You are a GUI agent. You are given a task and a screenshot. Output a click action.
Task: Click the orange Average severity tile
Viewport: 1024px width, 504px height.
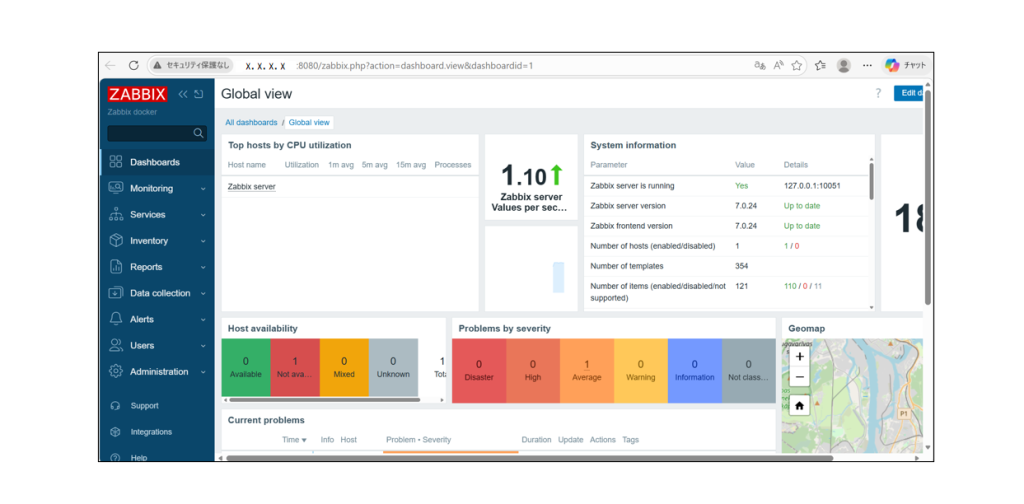tap(586, 370)
